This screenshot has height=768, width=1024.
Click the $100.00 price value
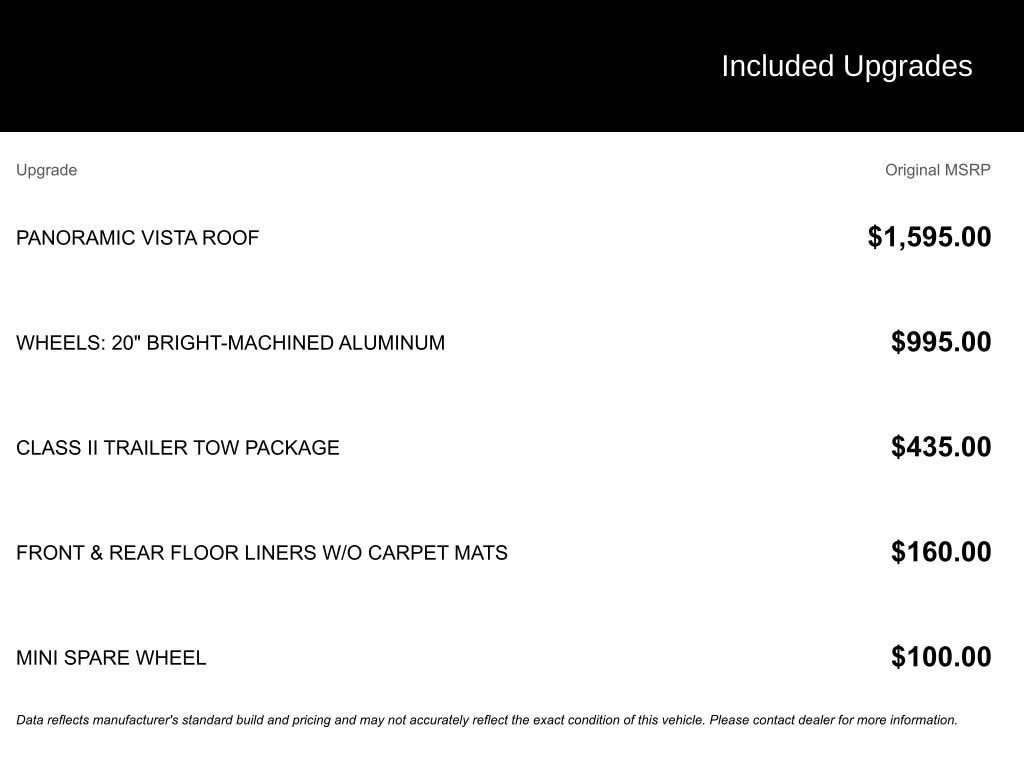coord(941,657)
